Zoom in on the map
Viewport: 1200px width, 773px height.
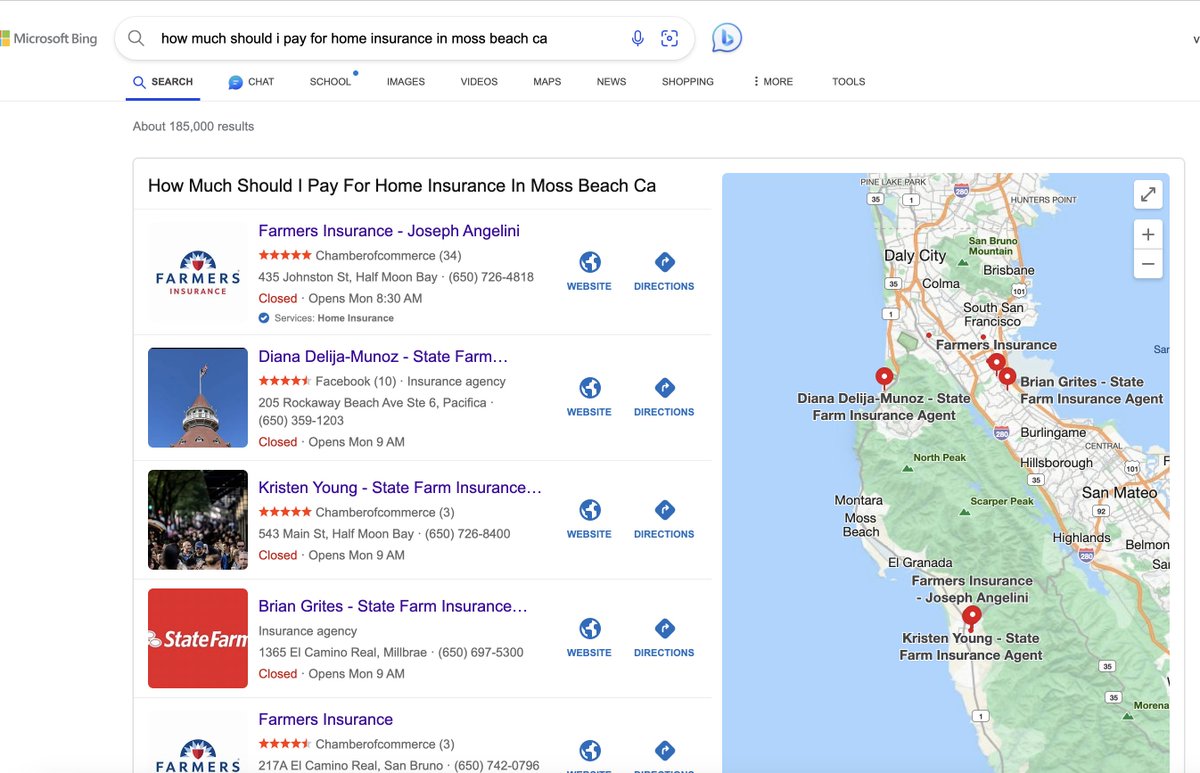1148,234
